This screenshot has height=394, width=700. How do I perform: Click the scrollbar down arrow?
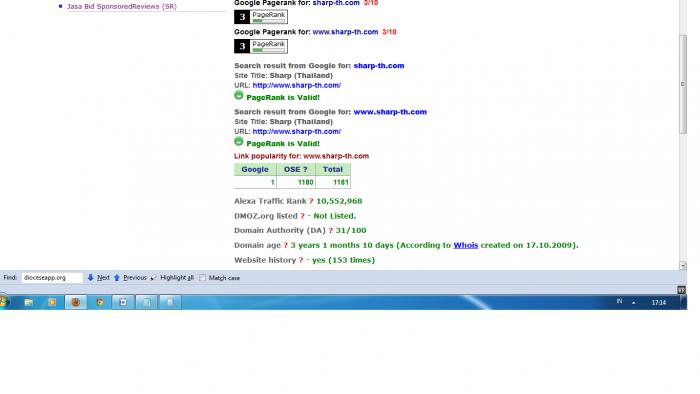click(683, 265)
